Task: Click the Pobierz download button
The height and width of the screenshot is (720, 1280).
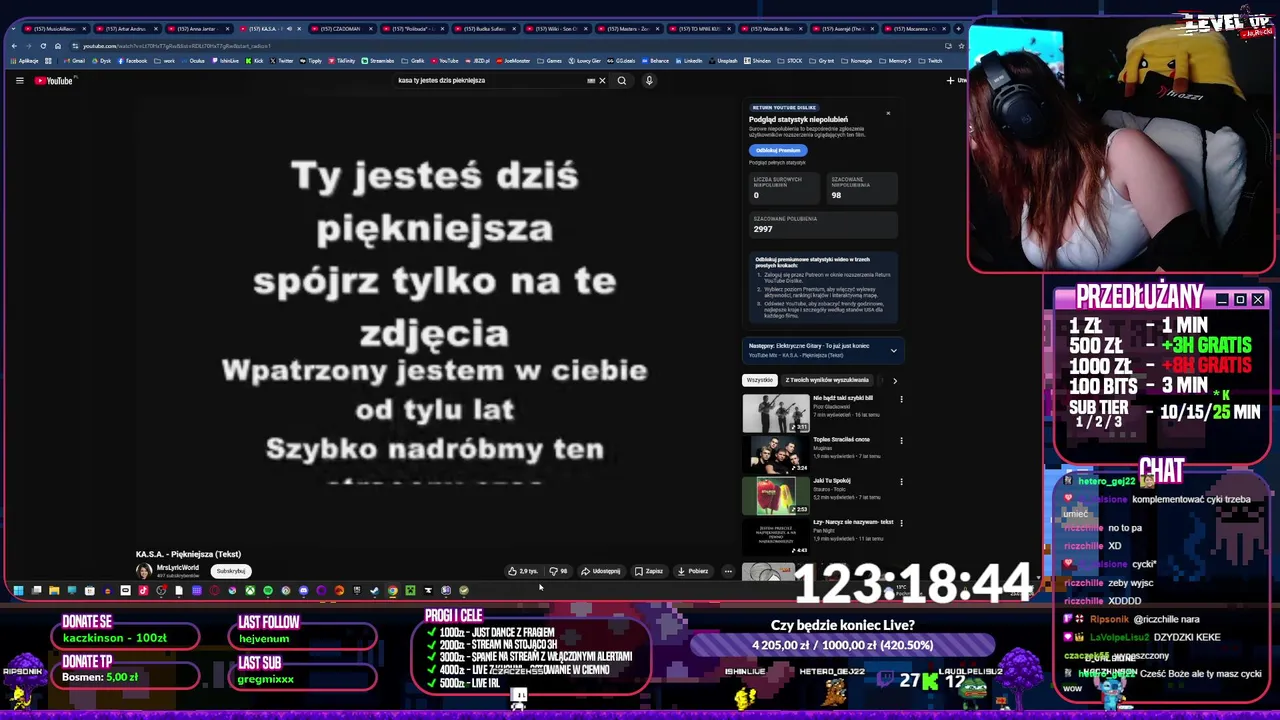Action: [x=693, y=571]
